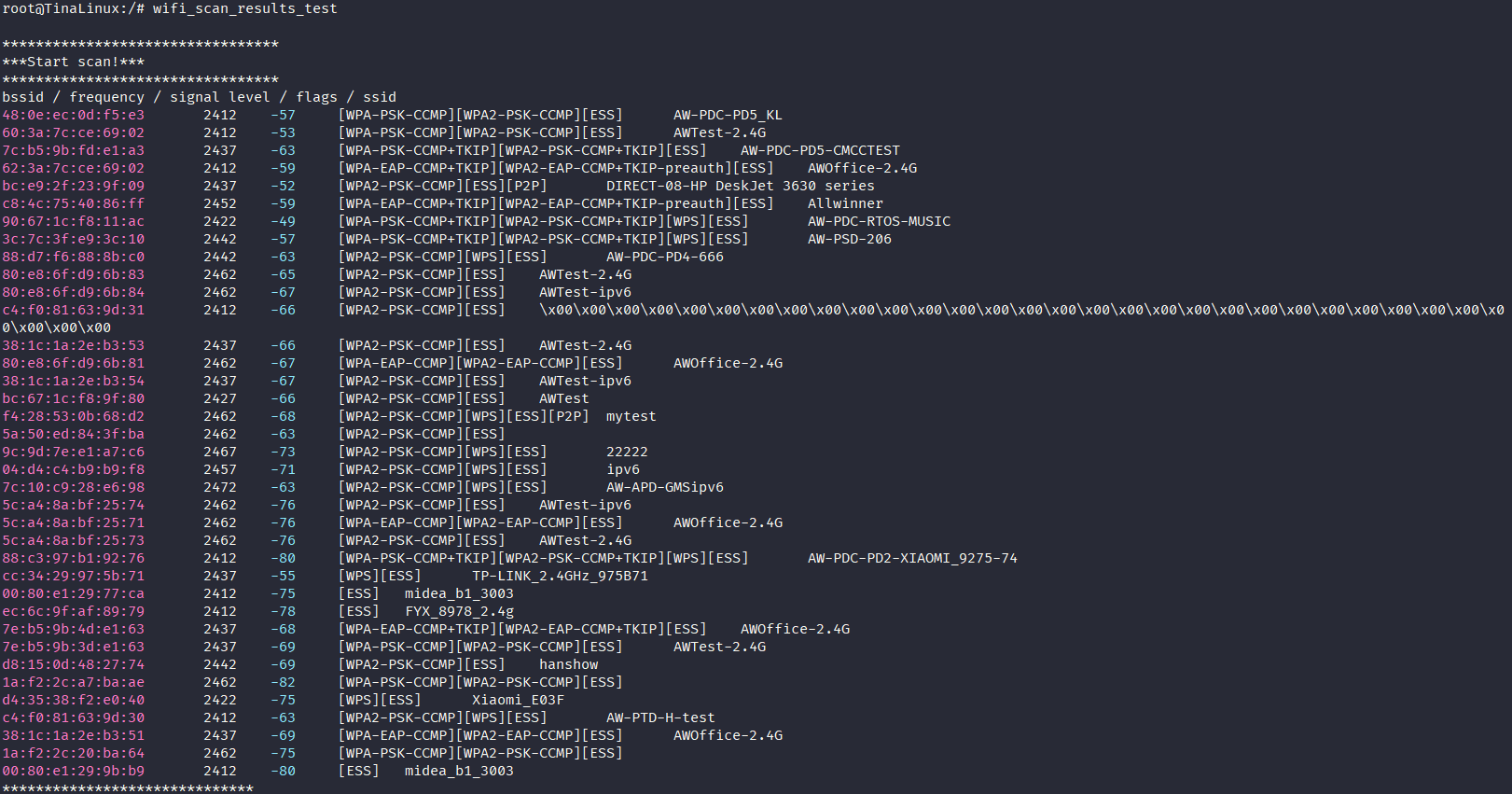Click the BSSID 48:0e:ec:0d:f5:e3
This screenshot has height=794, width=1512.
[73, 115]
